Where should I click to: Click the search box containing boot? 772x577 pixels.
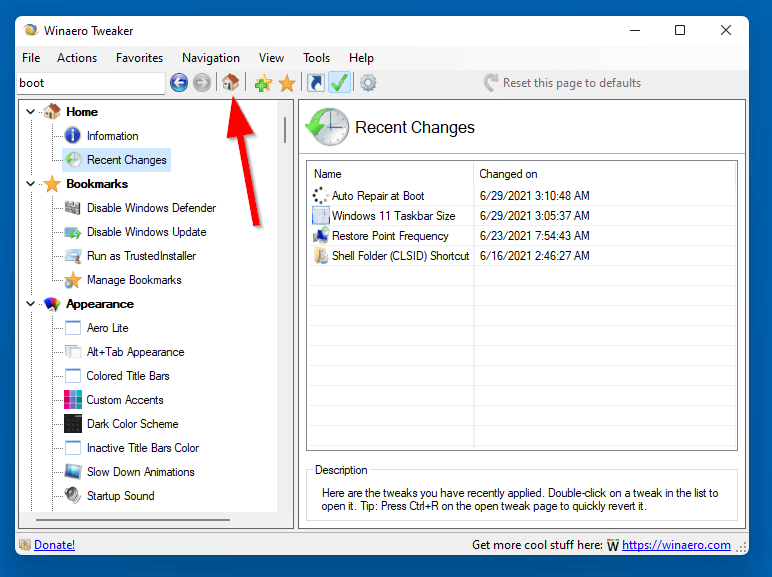coord(91,83)
